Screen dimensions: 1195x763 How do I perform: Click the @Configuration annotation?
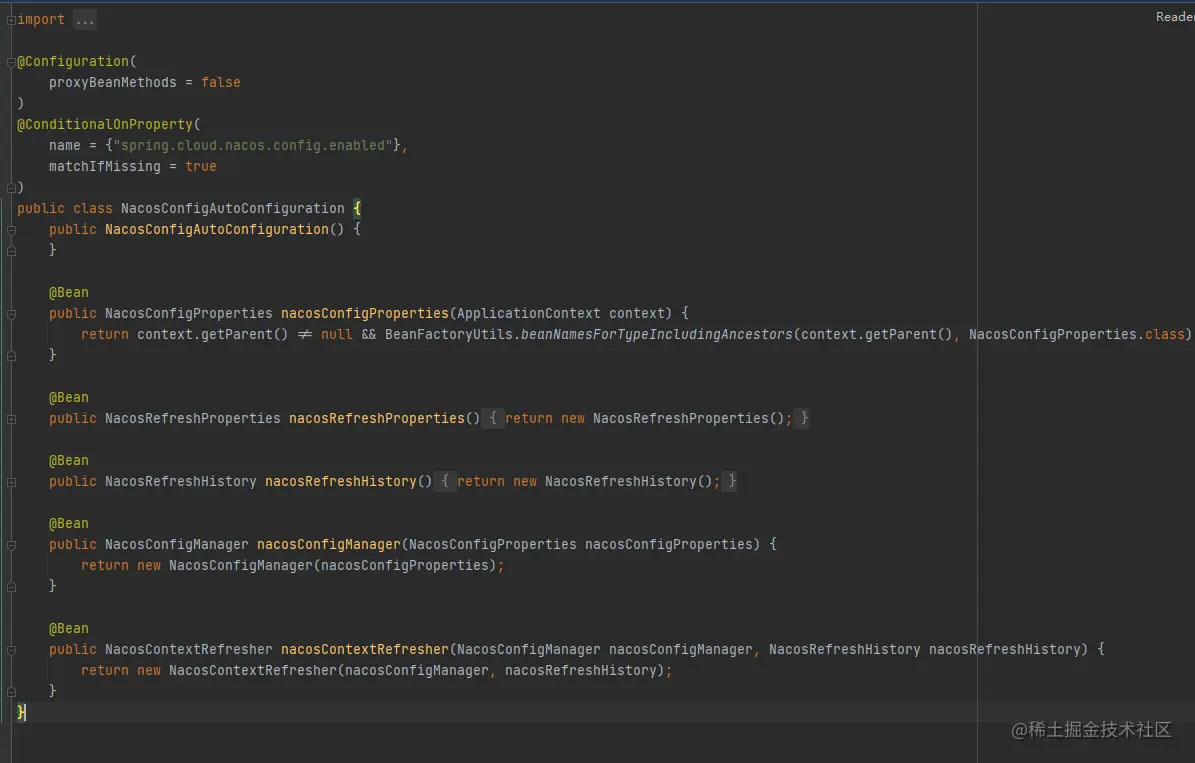[73, 62]
